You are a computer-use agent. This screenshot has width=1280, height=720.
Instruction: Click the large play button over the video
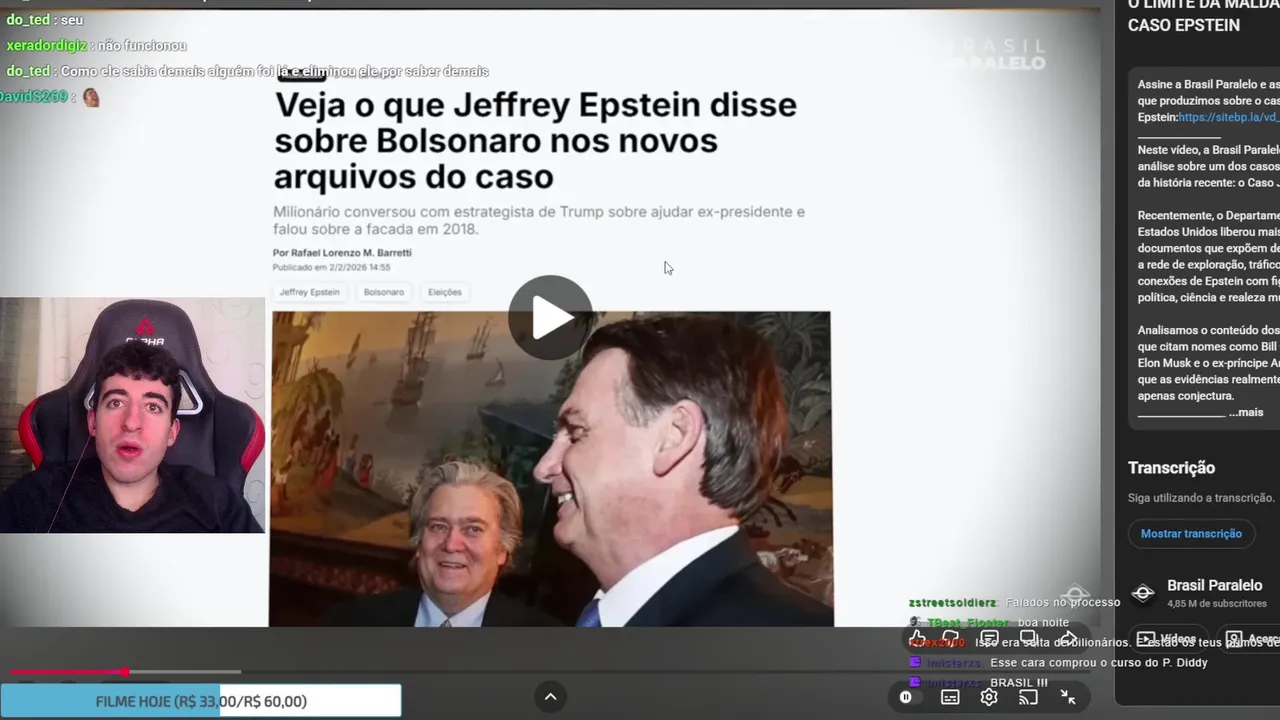[550, 317]
